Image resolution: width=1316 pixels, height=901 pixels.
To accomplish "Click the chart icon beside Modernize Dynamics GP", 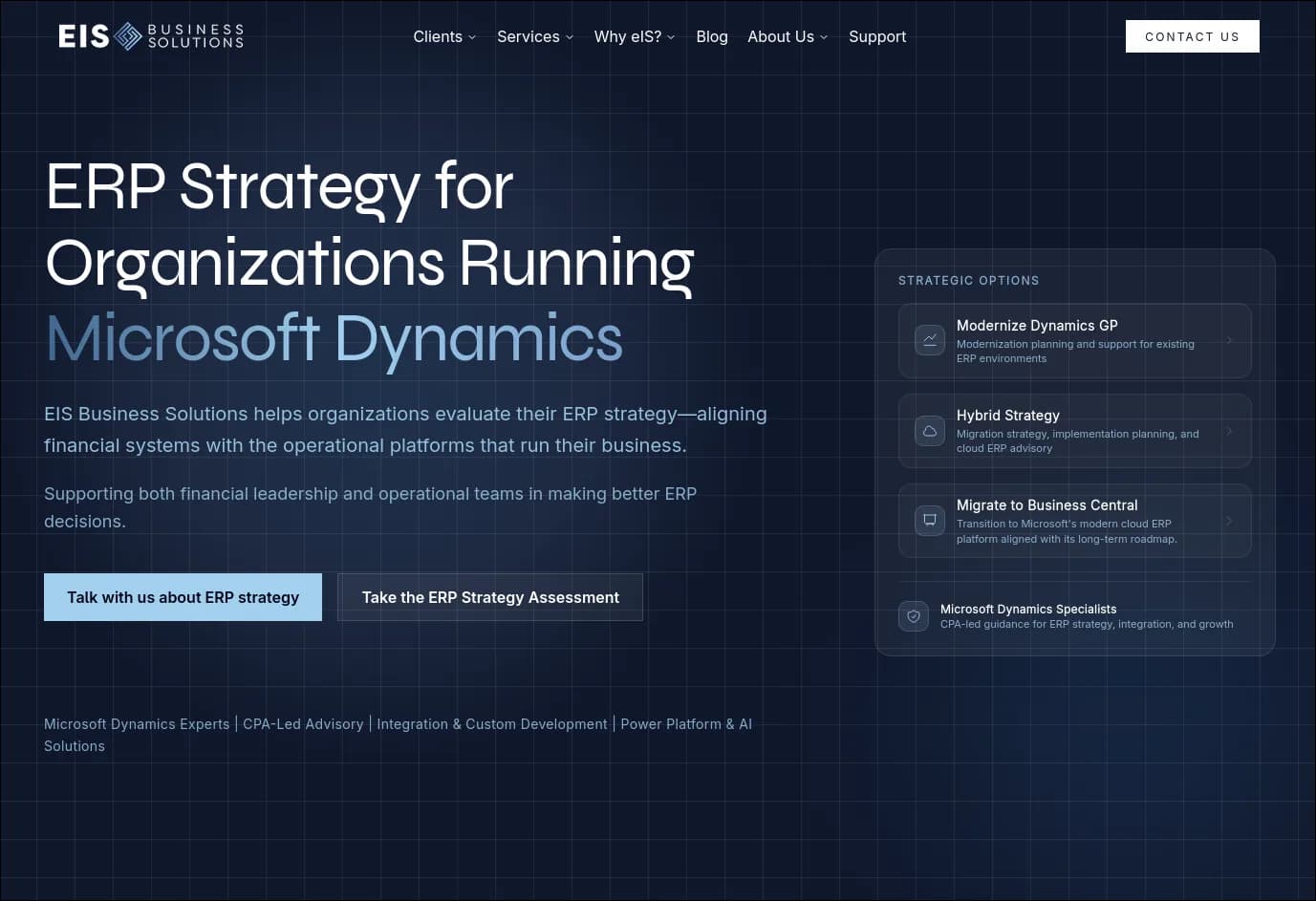I will point(930,340).
